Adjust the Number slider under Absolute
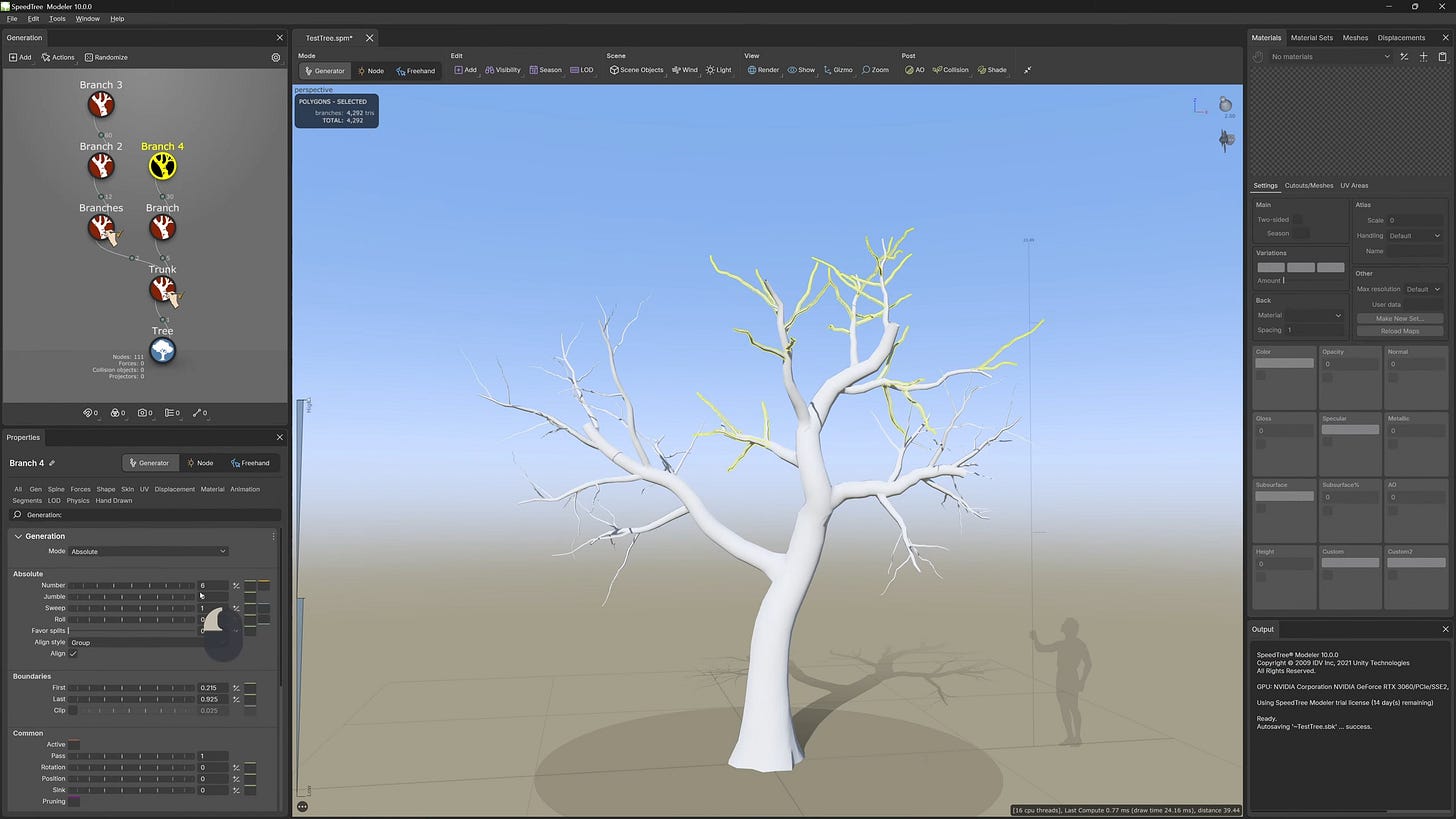 pyautogui.click(x=131, y=586)
